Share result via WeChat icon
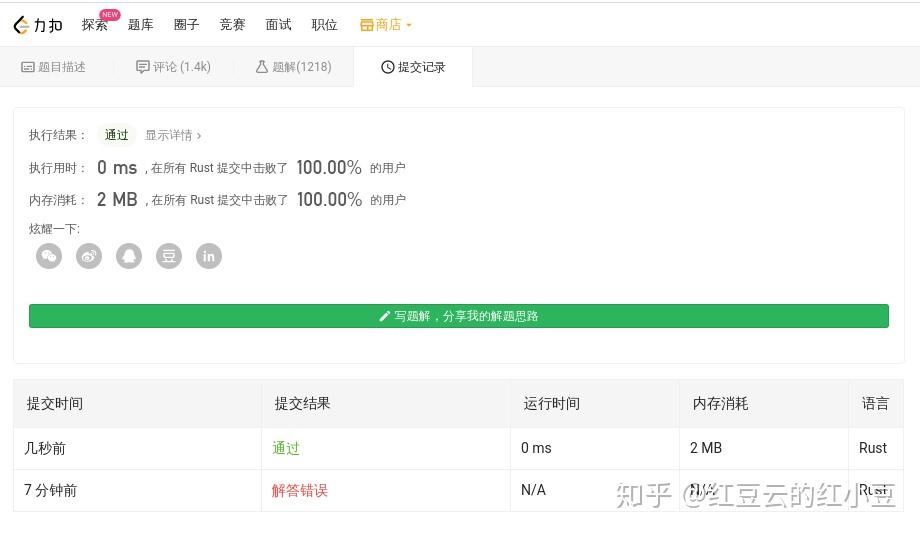 pos(49,256)
